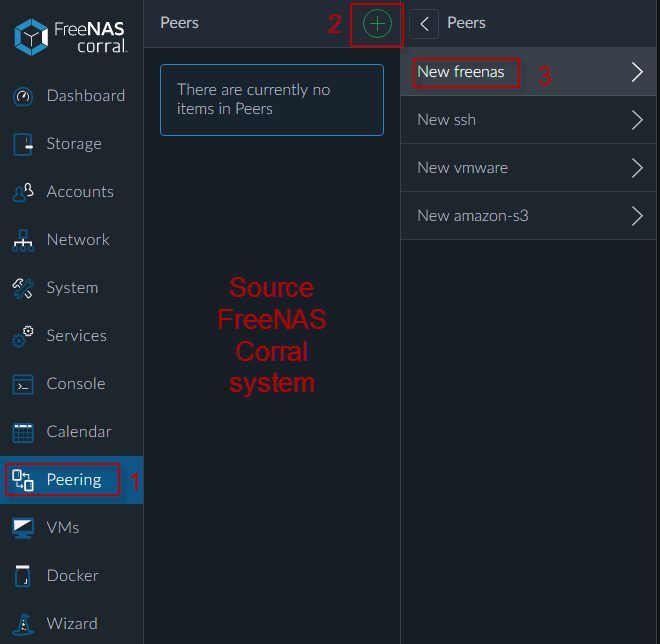660x644 pixels.
Task: Click the Docker container icon
Action: coord(23,576)
